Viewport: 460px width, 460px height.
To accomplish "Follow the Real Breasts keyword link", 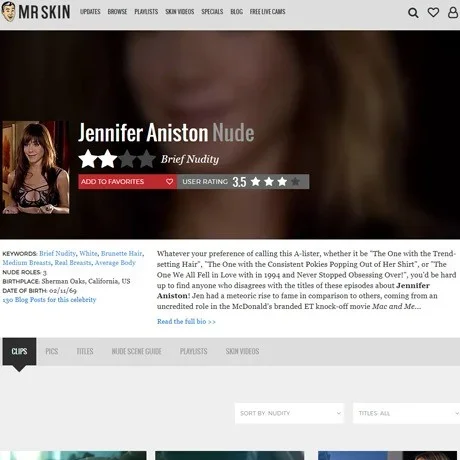I will (73, 263).
